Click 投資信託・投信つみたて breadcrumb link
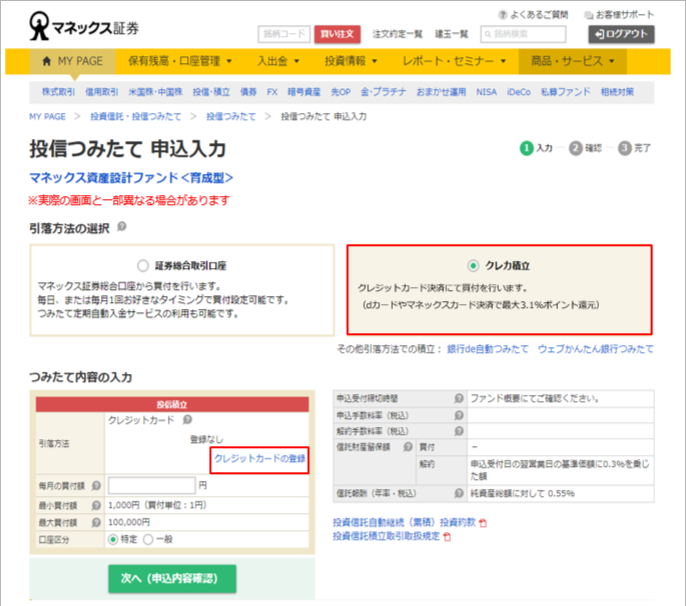Image resolution: width=686 pixels, height=606 pixels. click(x=136, y=117)
